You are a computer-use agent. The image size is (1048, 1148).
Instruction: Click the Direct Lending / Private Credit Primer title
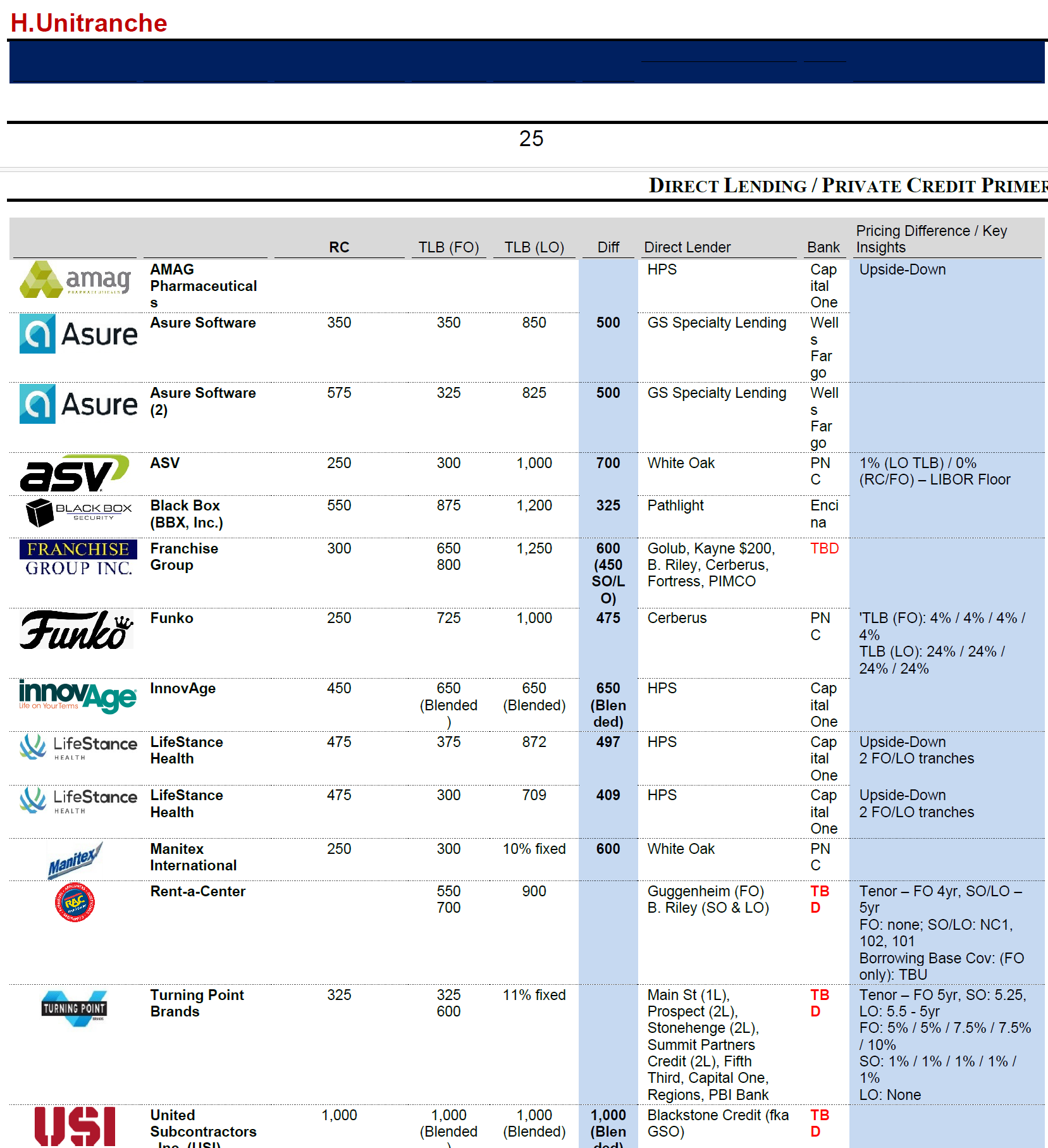coord(848,185)
